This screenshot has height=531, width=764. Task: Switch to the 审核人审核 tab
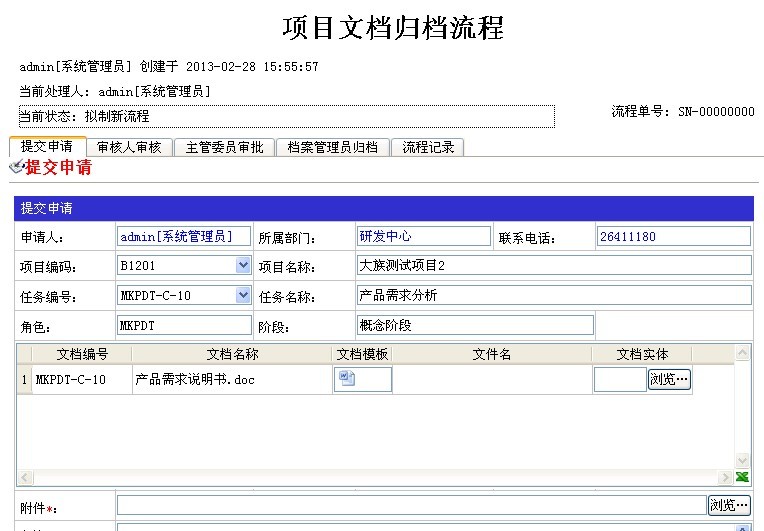[129, 148]
